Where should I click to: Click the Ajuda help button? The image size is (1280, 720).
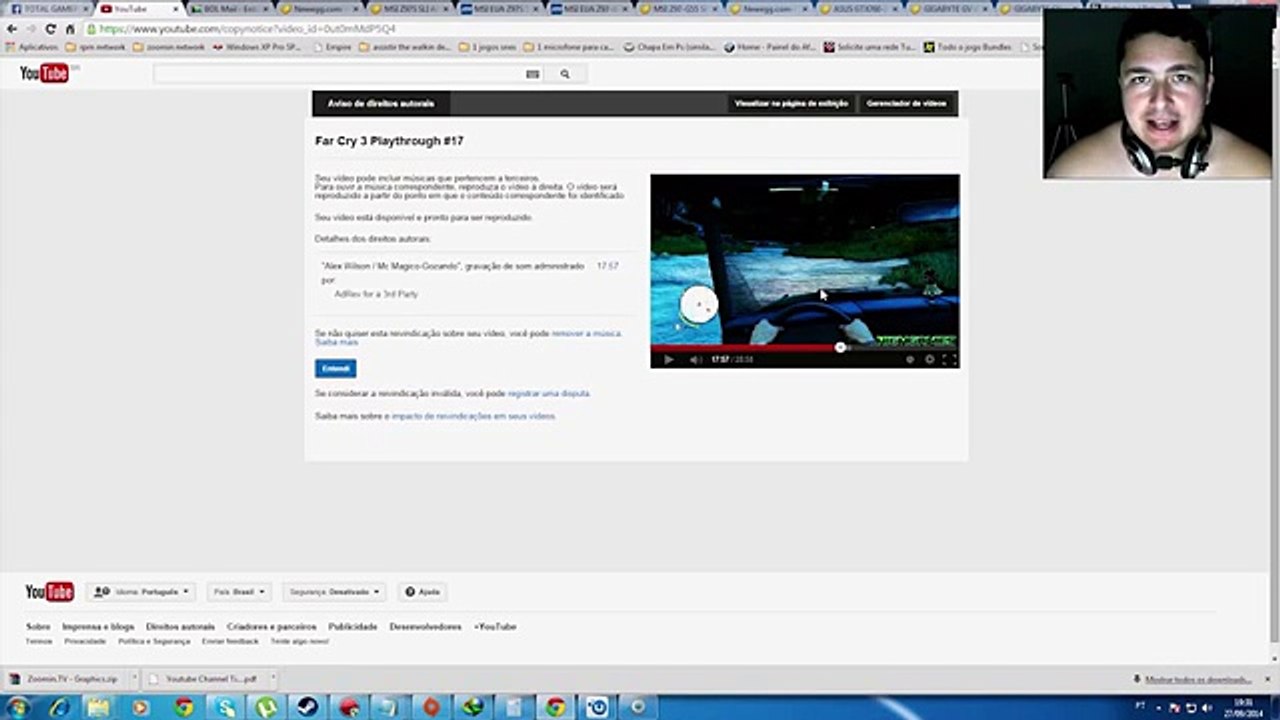click(422, 592)
